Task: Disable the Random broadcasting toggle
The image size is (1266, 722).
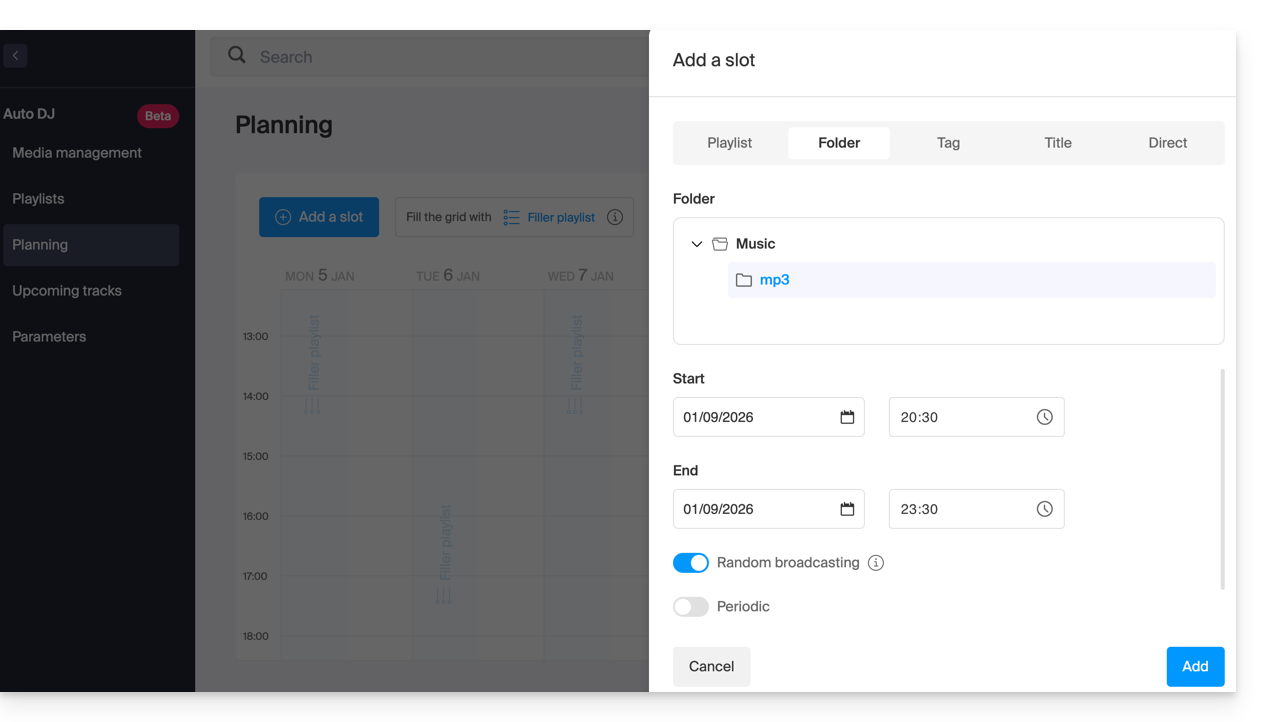Action: point(690,563)
